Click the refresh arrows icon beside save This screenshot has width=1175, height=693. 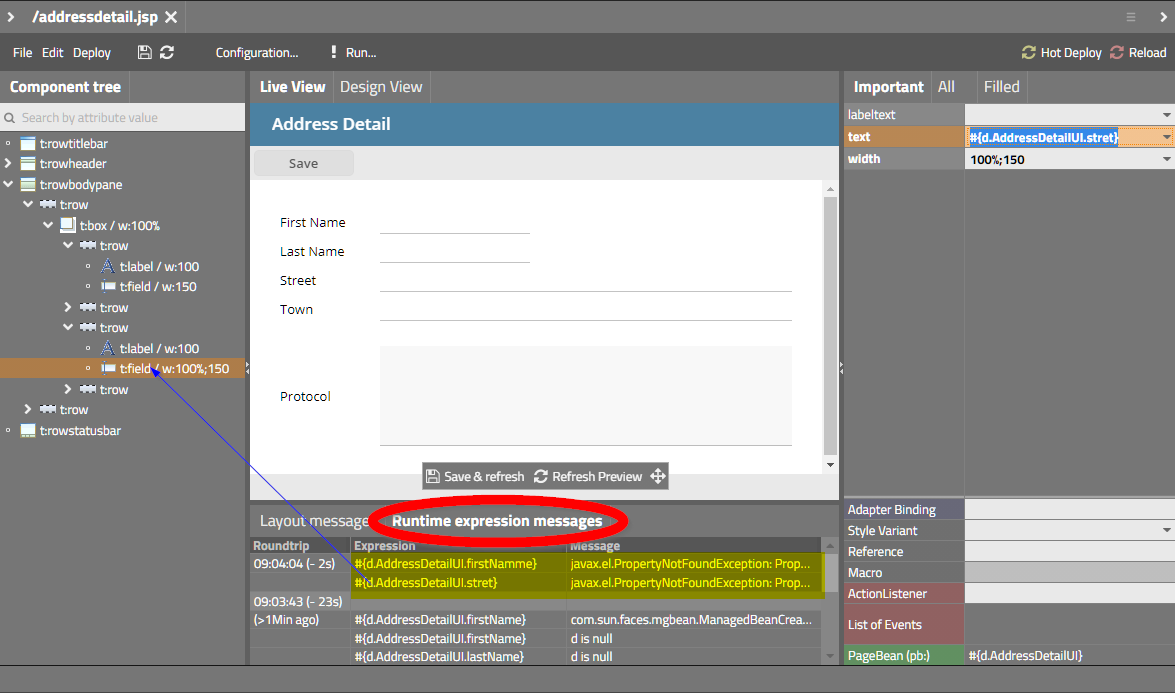[167, 52]
